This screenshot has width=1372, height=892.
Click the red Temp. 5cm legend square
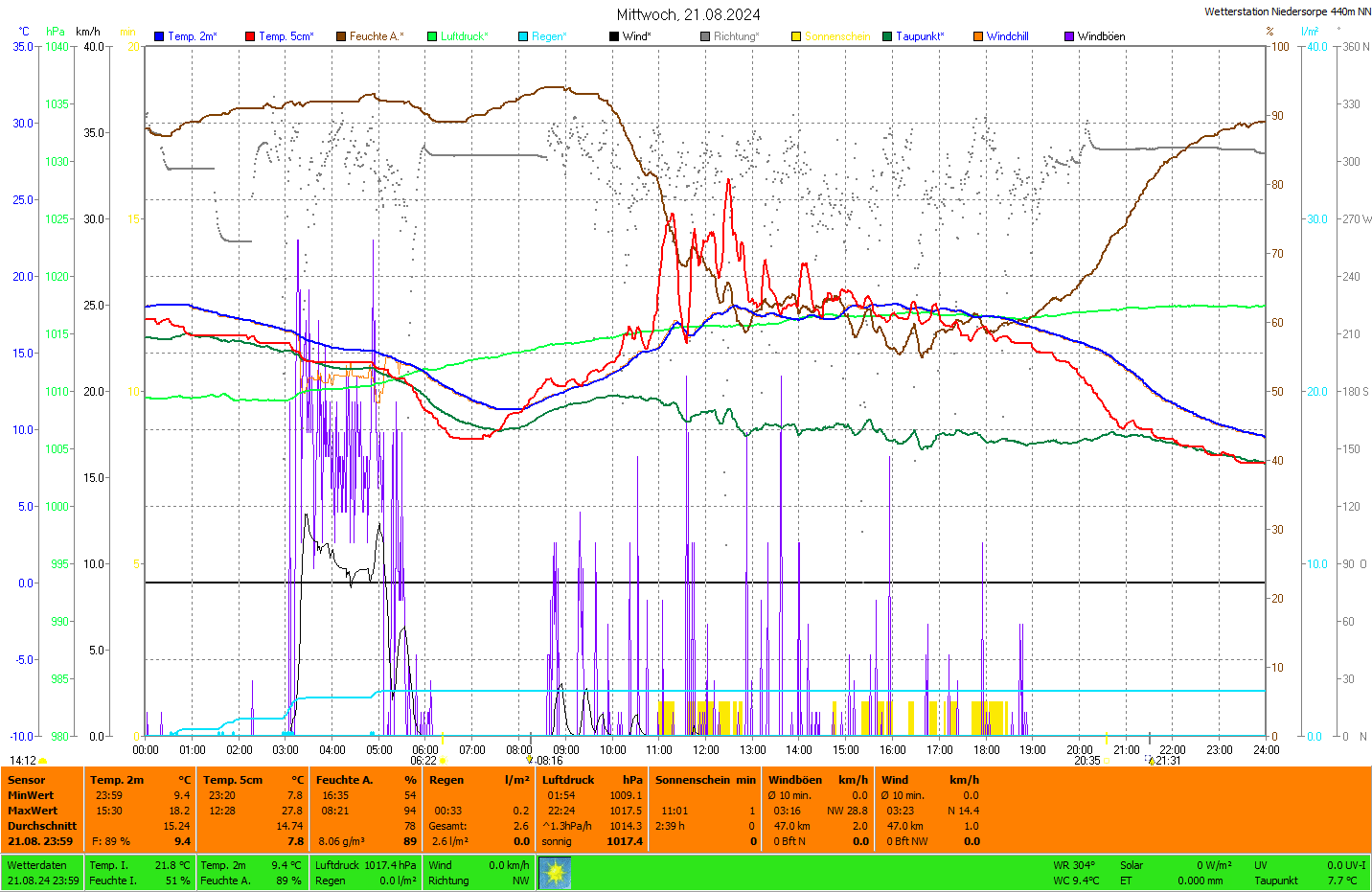[x=250, y=36]
